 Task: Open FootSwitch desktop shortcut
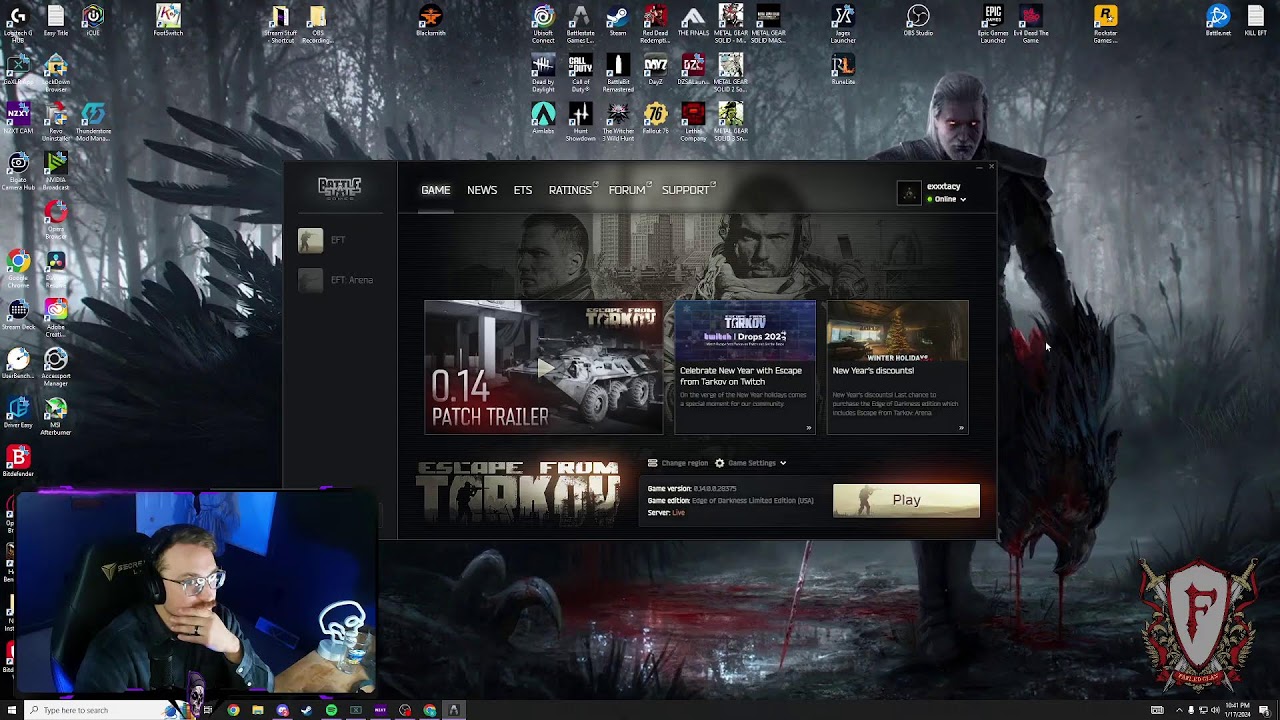[x=168, y=22]
